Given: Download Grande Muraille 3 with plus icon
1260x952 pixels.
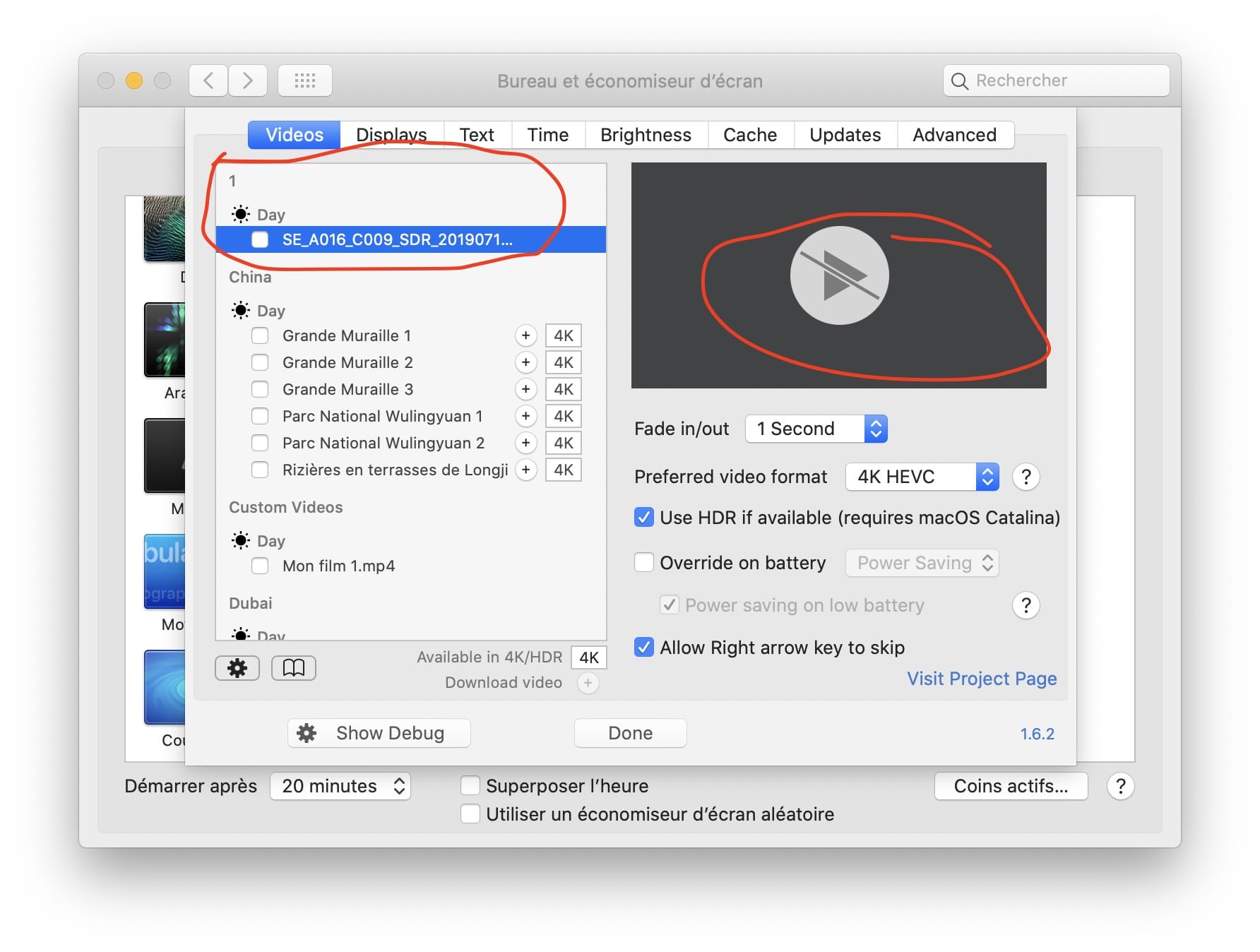Looking at the screenshot, I should click(525, 389).
